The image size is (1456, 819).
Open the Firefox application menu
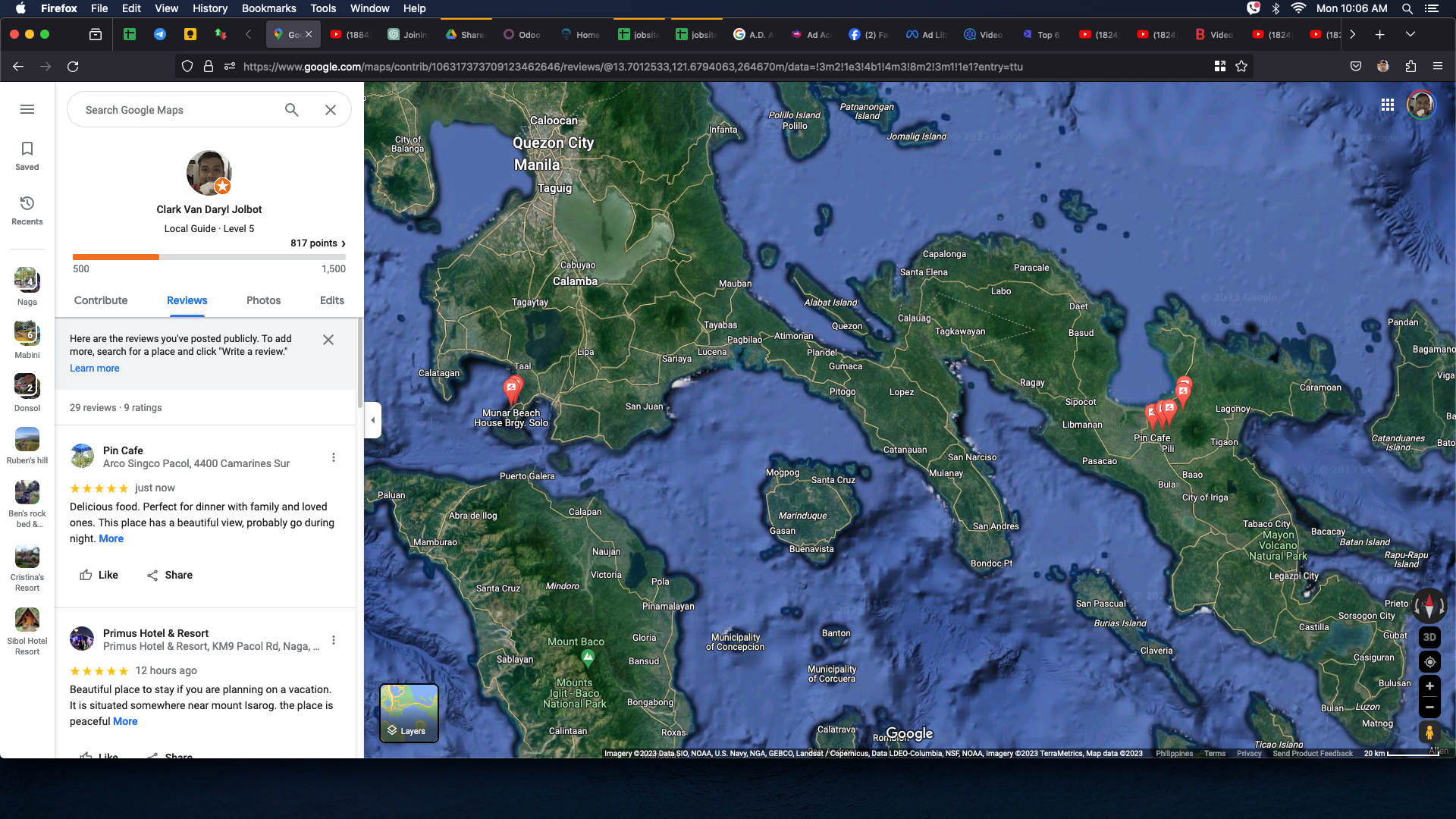1438,67
